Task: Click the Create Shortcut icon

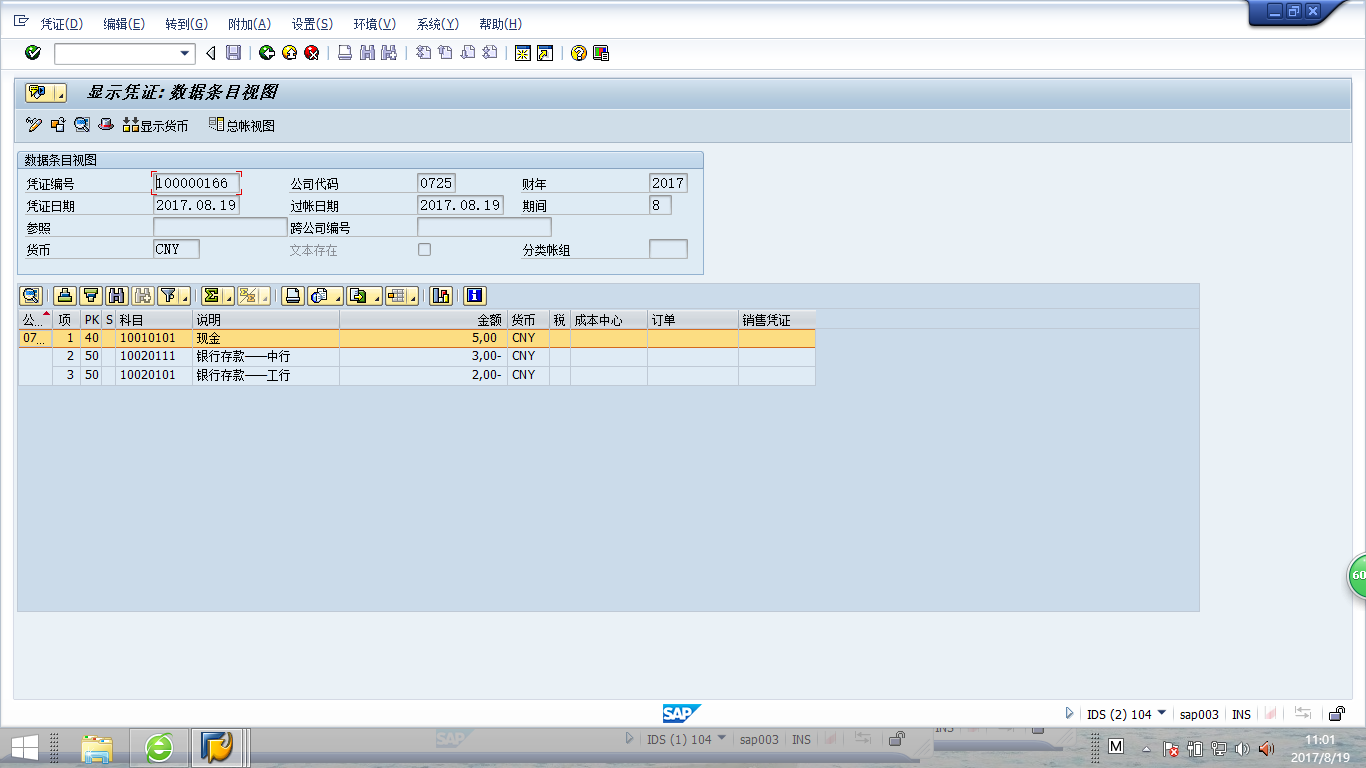Action: pyautogui.click(x=544, y=53)
